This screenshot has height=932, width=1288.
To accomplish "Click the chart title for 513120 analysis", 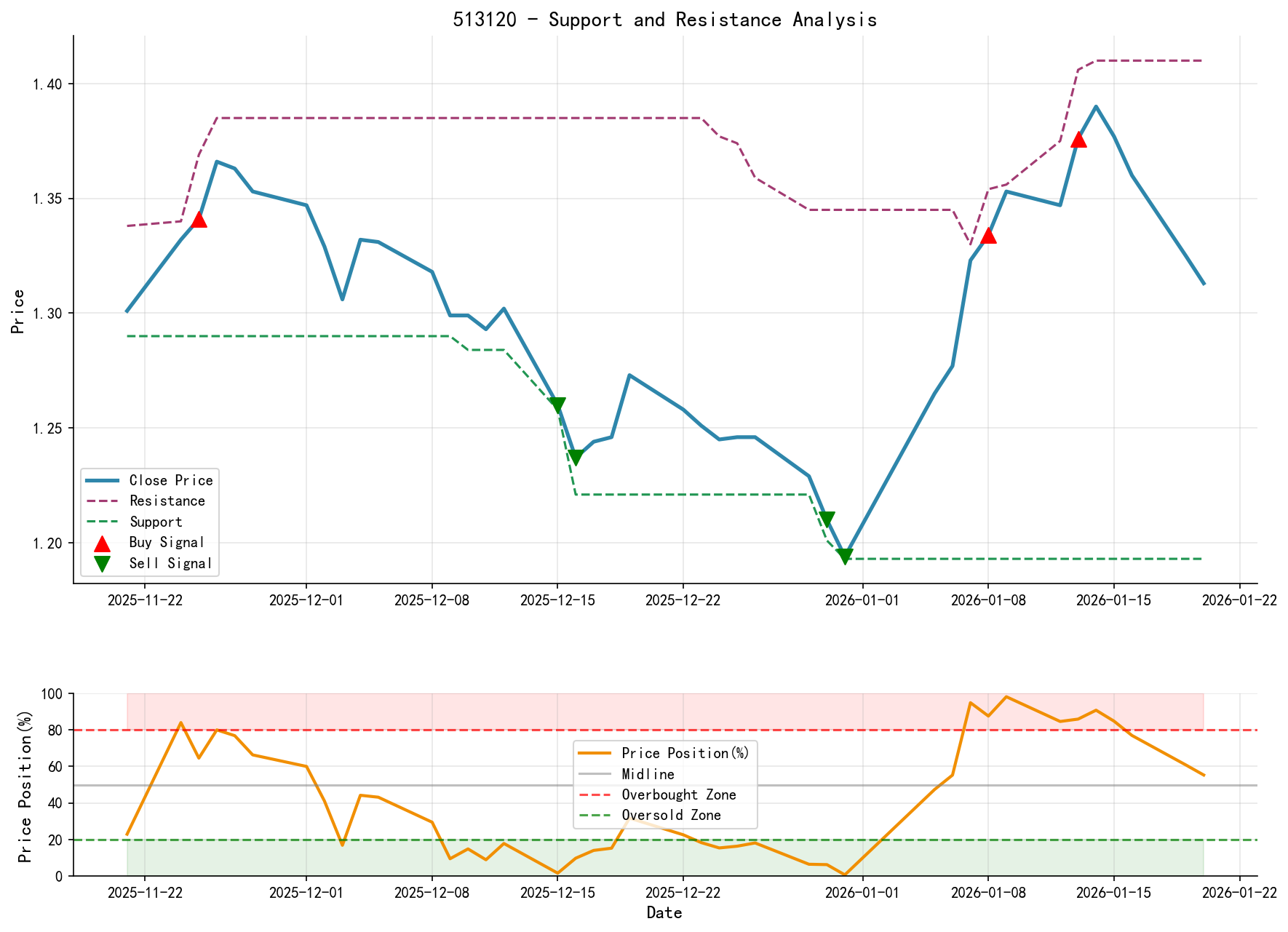I will pyautogui.click(x=665, y=20).
